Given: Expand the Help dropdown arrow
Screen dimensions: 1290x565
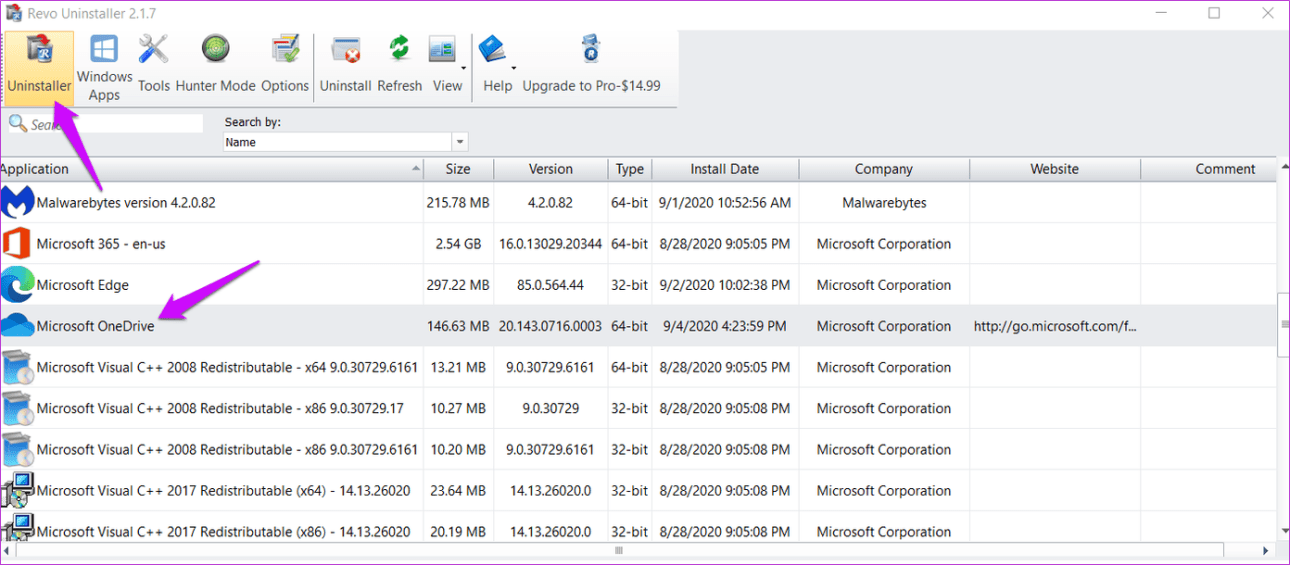Looking at the screenshot, I should coord(514,68).
